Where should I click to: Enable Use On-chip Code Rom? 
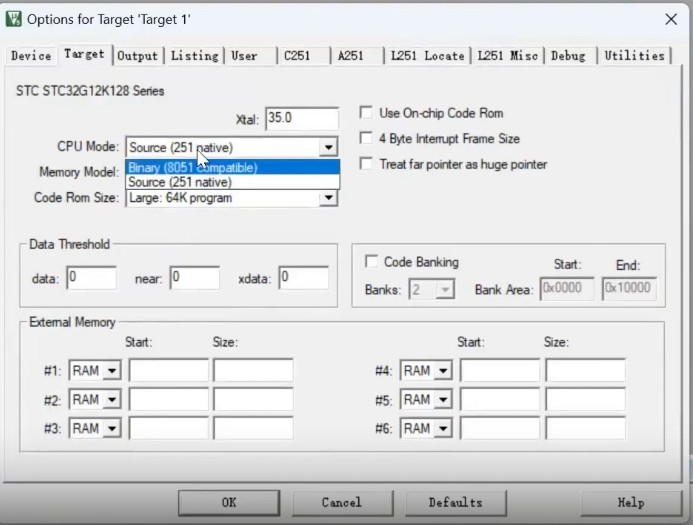tap(367, 113)
